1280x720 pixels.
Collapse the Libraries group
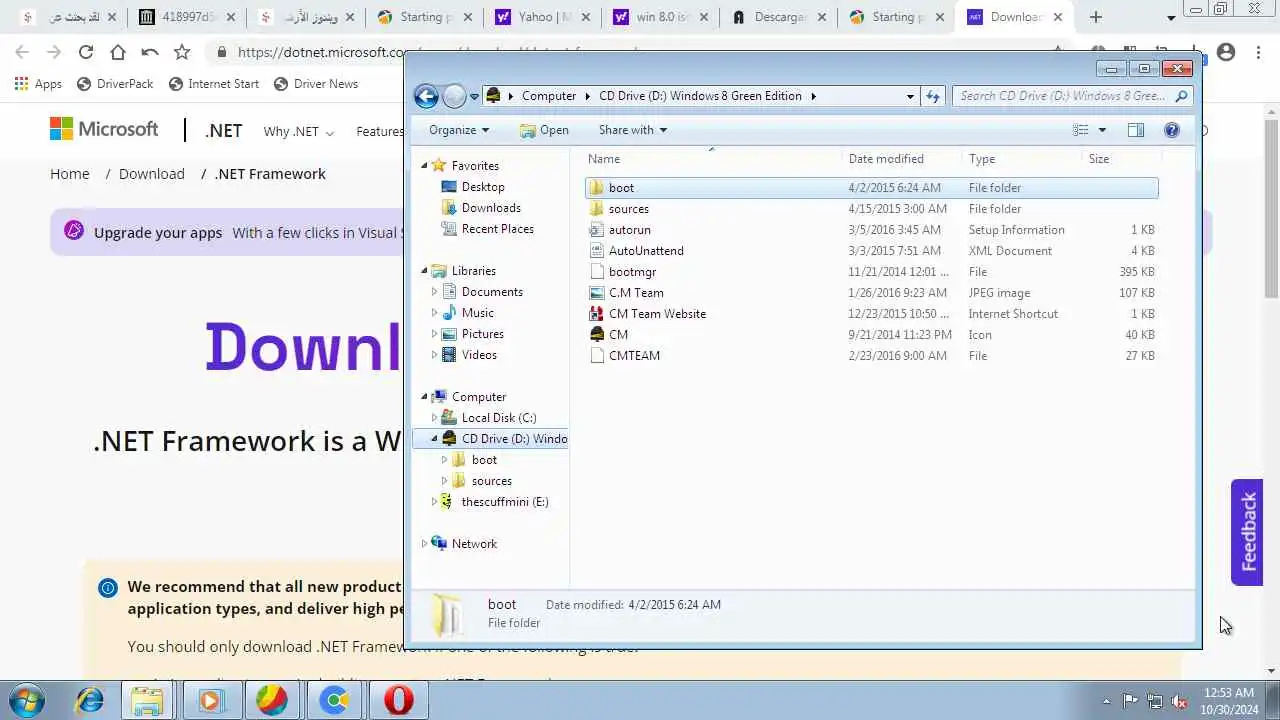pyautogui.click(x=424, y=271)
